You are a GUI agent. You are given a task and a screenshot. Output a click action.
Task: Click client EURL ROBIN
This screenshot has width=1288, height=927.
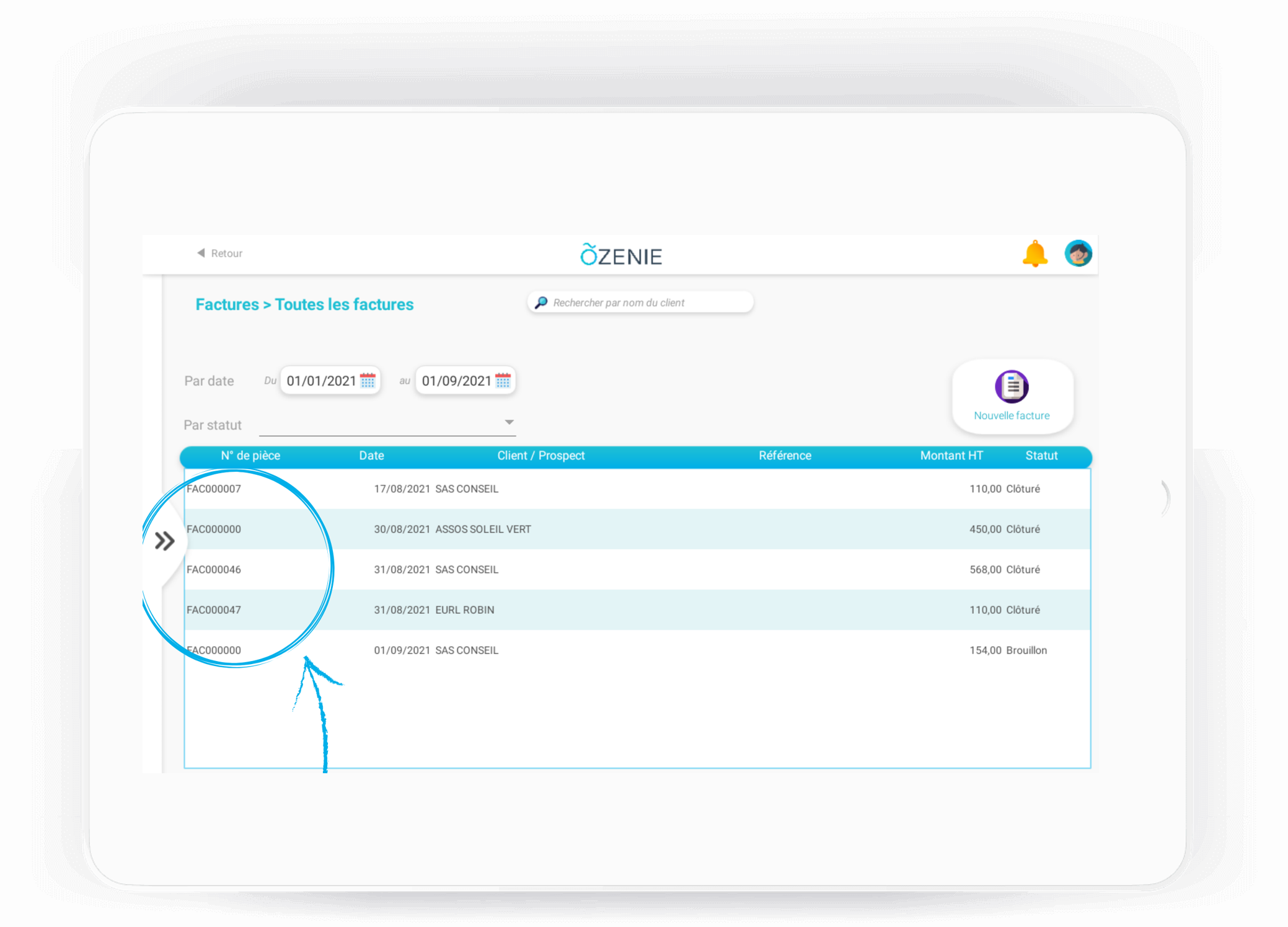465,610
